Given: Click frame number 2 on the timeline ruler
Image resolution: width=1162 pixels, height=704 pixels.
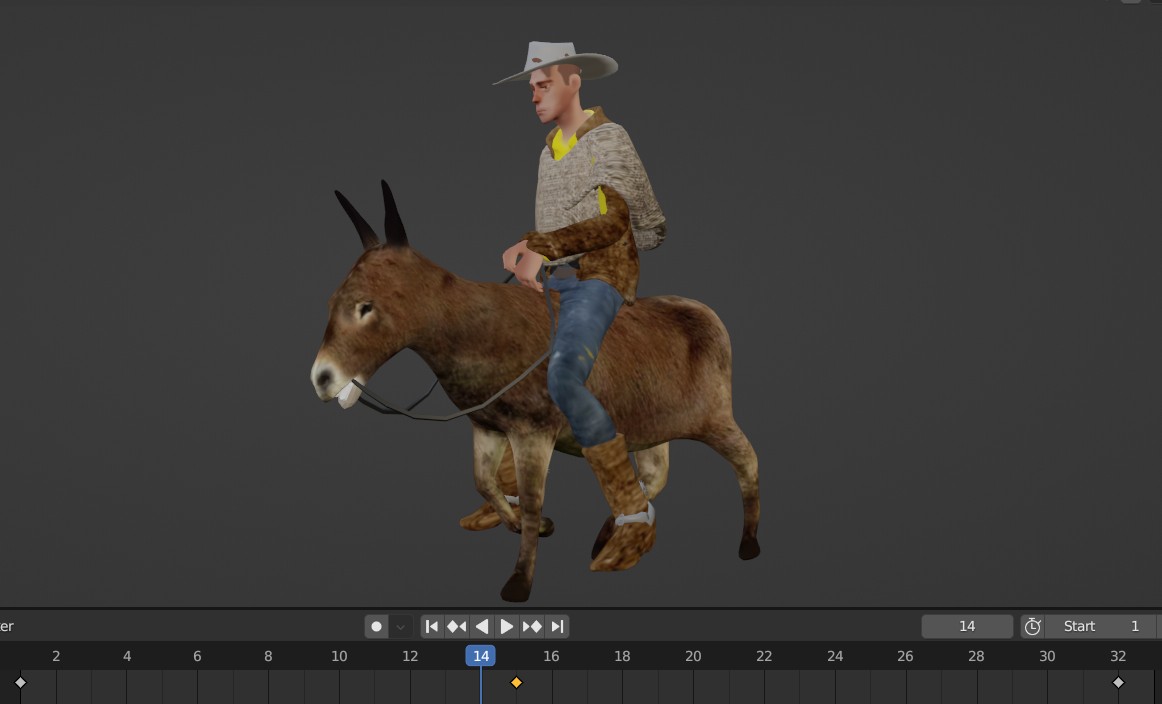Looking at the screenshot, I should point(56,656).
